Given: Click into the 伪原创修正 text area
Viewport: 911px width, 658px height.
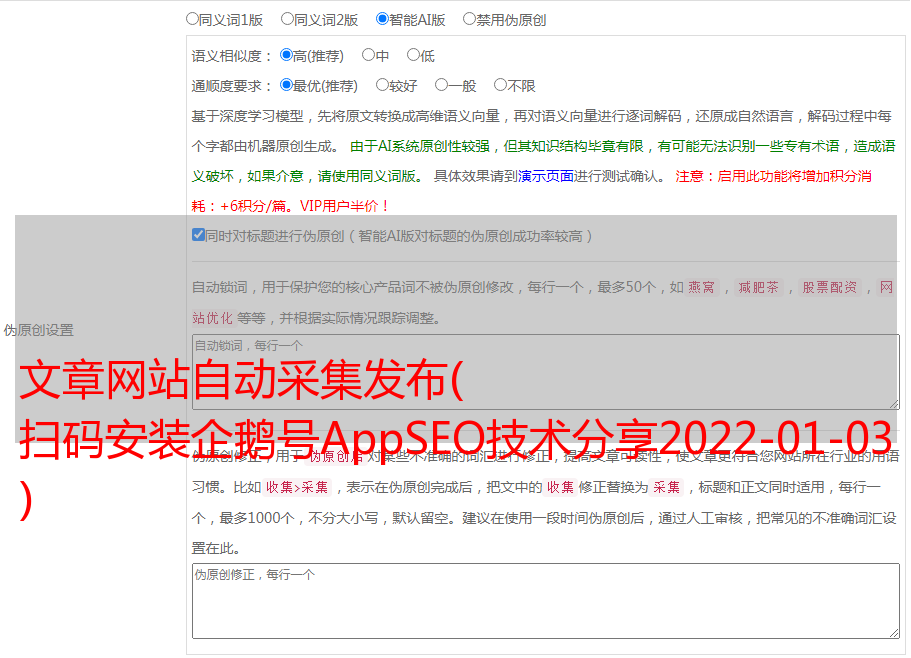Looking at the screenshot, I should coord(544,600).
